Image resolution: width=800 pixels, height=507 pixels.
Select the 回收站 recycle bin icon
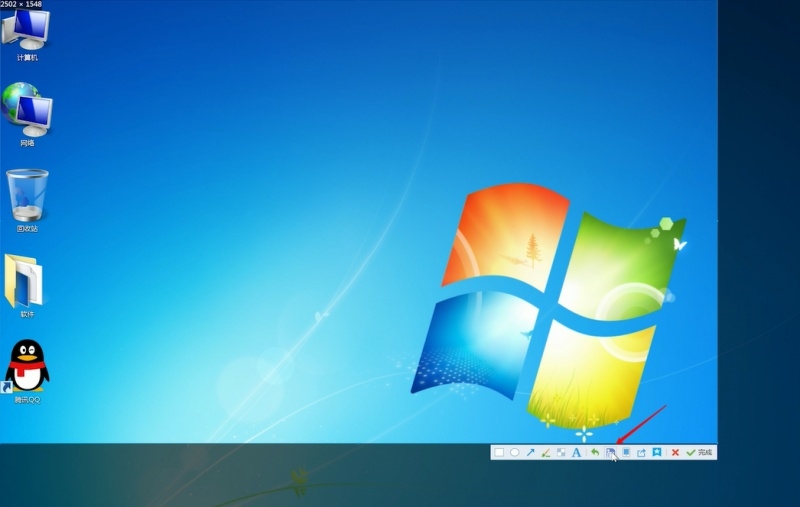point(27,200)
